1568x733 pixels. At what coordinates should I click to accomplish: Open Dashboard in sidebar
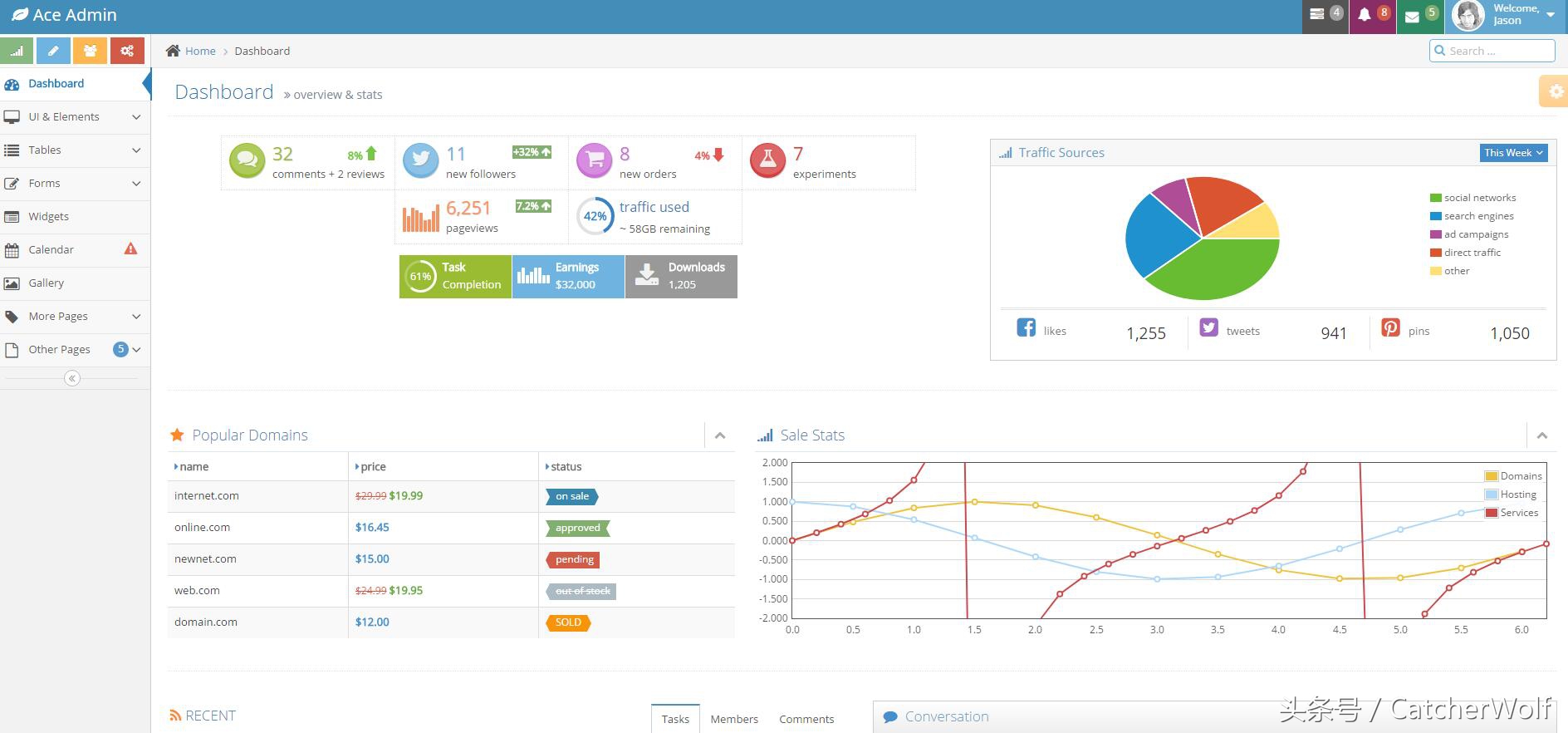coord(75,84)
